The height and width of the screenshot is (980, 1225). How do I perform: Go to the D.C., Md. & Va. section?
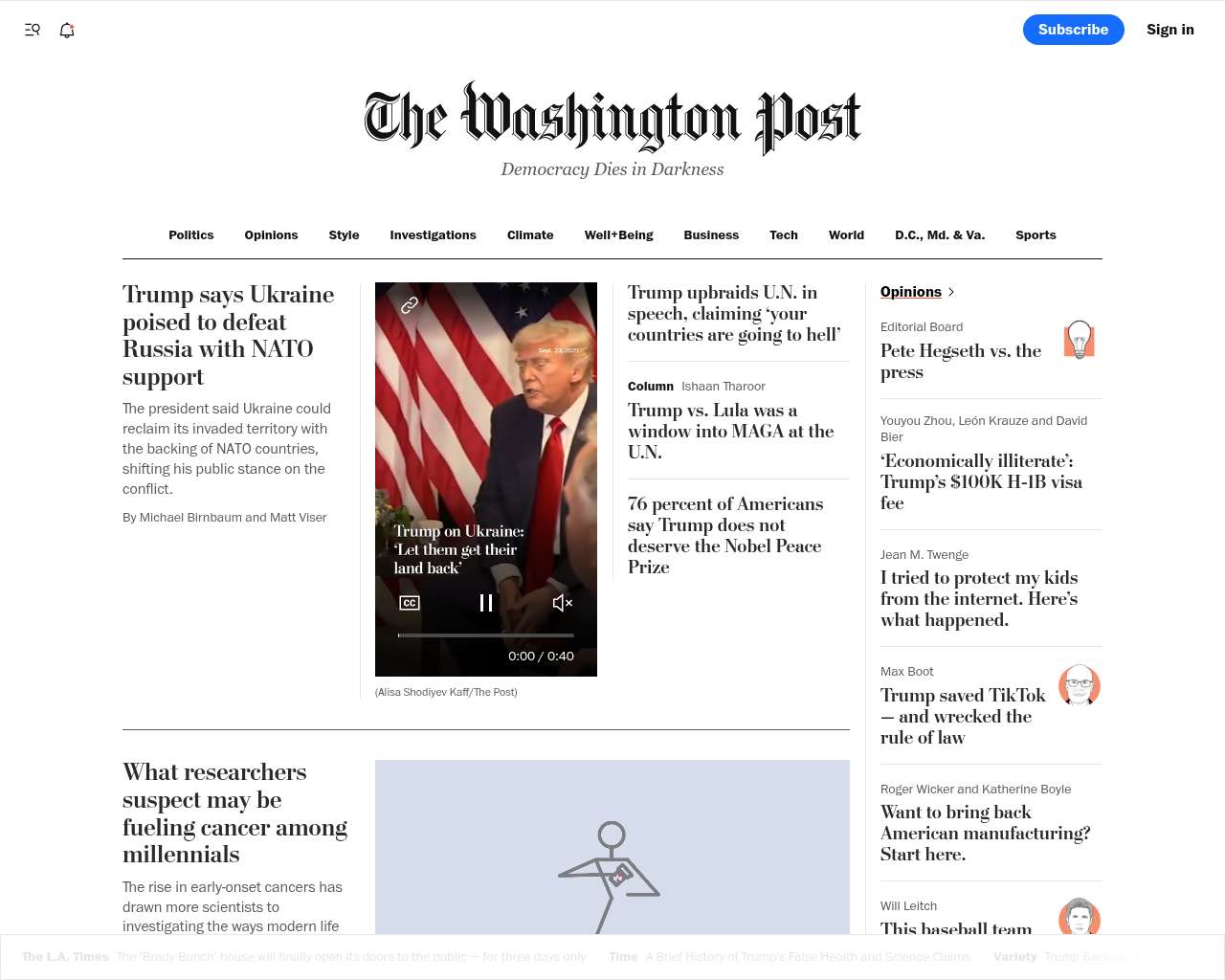click(x=940, y=235)
